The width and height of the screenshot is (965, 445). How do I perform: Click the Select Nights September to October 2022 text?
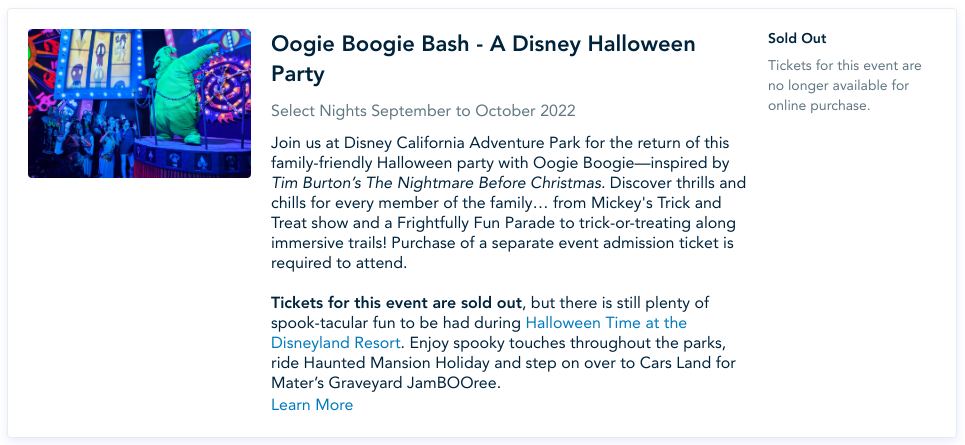click(x=423, y=111)
